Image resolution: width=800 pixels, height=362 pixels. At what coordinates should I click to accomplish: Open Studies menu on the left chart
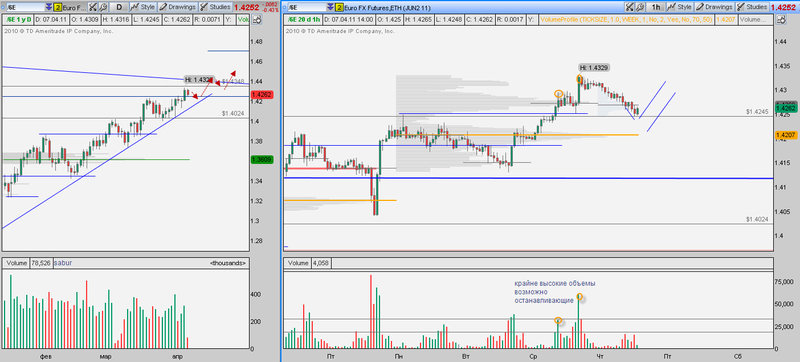[x=215, y=7]
